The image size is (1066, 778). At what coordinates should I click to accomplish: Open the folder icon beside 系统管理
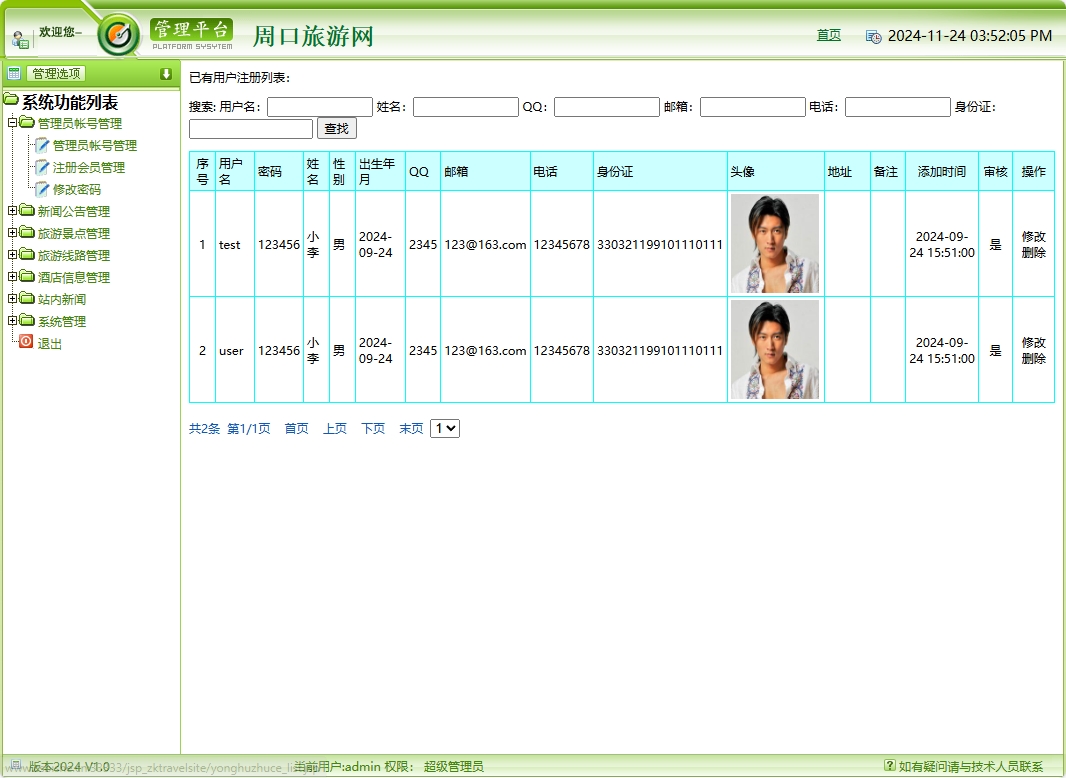pos(27,320)
